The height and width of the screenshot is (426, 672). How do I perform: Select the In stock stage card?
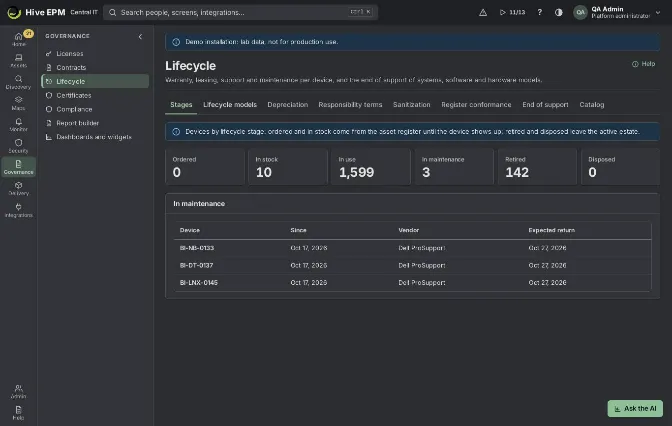pos(288,167)
